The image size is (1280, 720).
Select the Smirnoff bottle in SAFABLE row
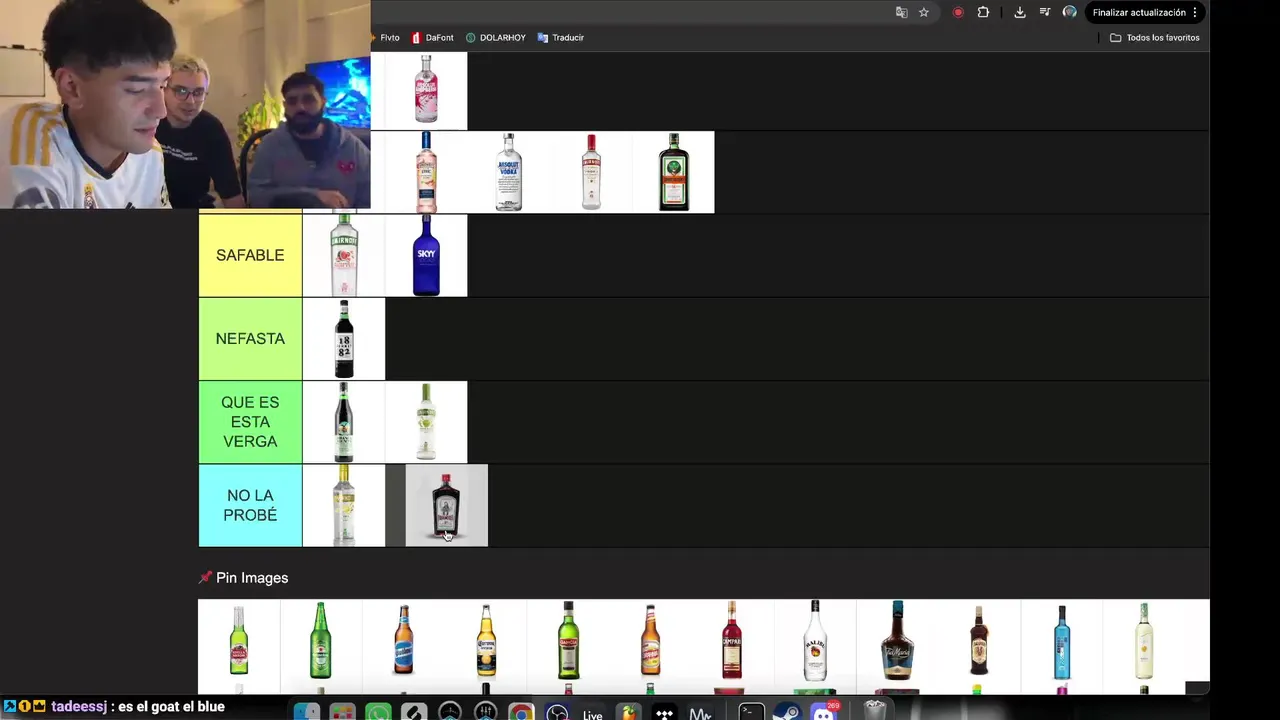click(x=344, y=255)
